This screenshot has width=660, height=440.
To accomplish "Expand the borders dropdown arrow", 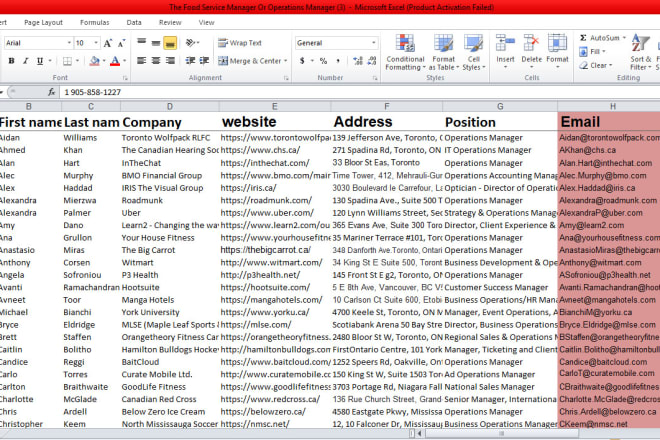I will pyautogui.click(x=77, y=61).
